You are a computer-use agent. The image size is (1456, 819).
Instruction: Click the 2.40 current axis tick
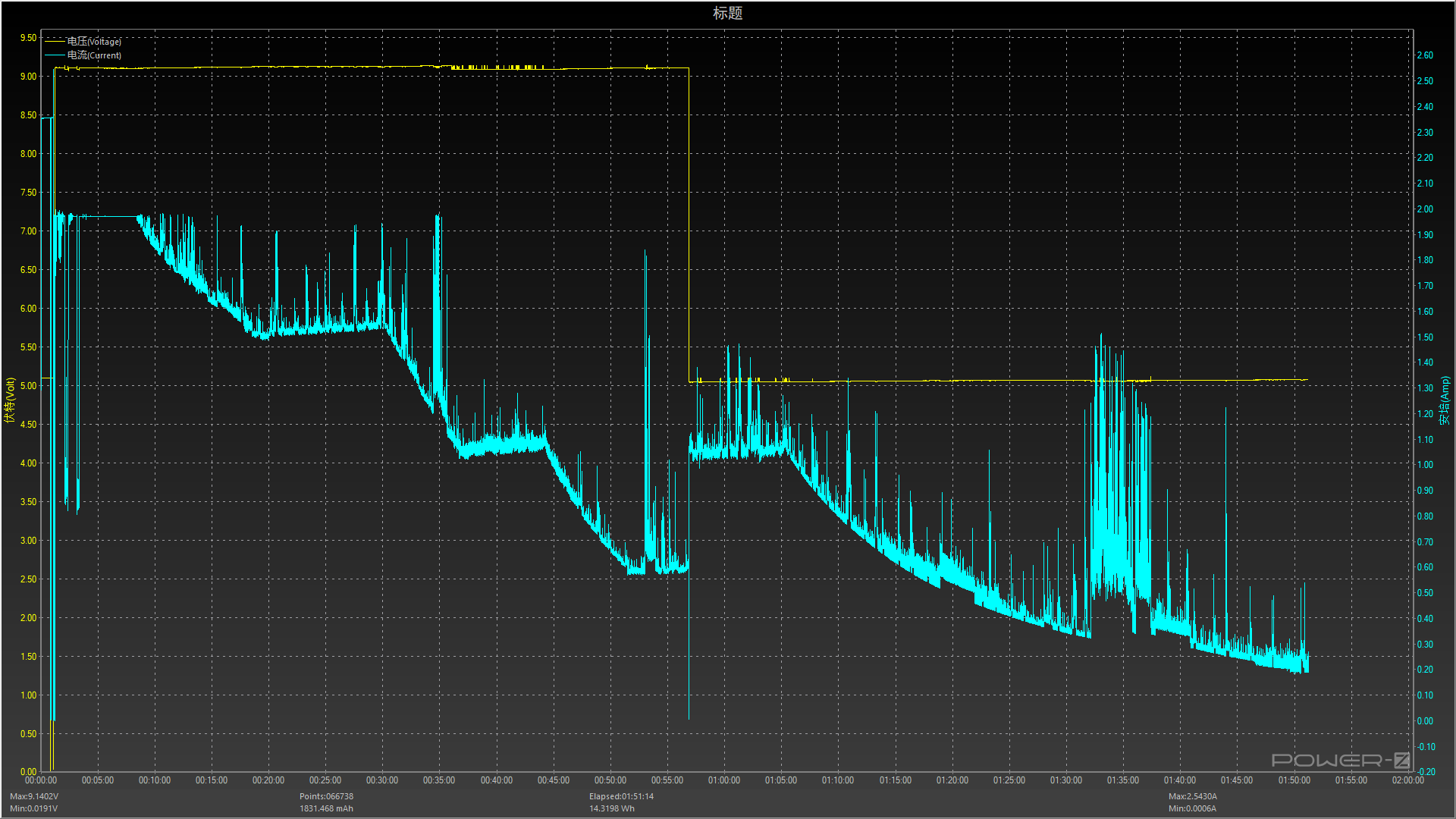(x=1425, y=107)
